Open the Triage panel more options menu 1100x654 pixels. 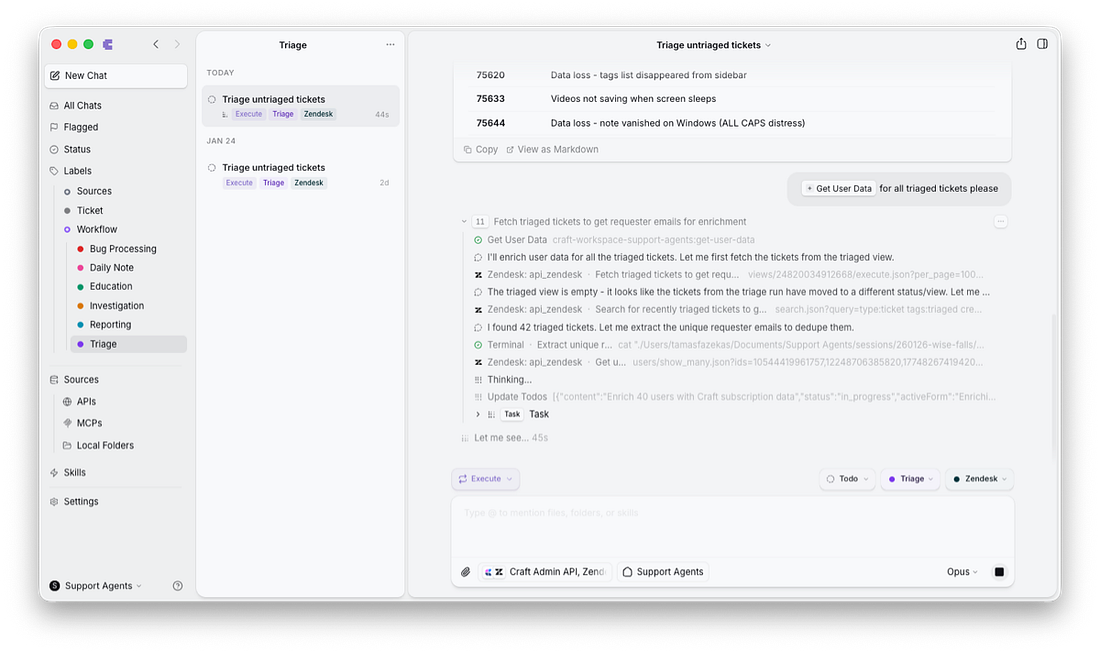[390, 45]
